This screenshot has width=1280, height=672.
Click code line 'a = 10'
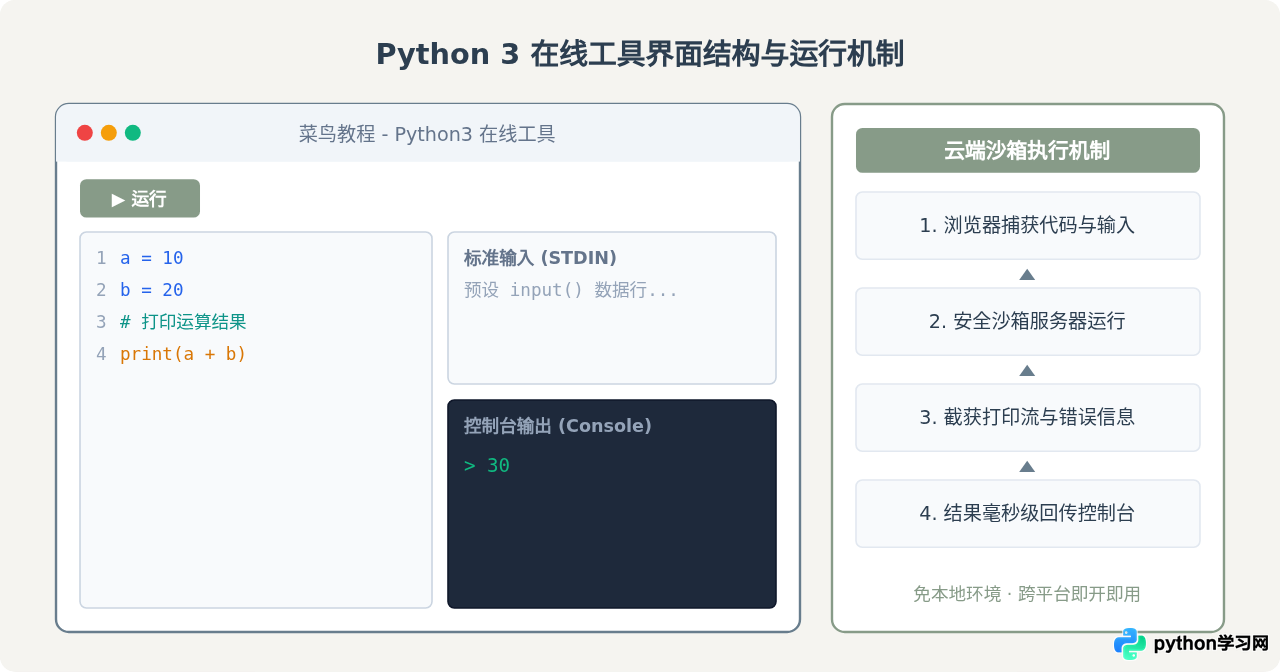point(152,258)
